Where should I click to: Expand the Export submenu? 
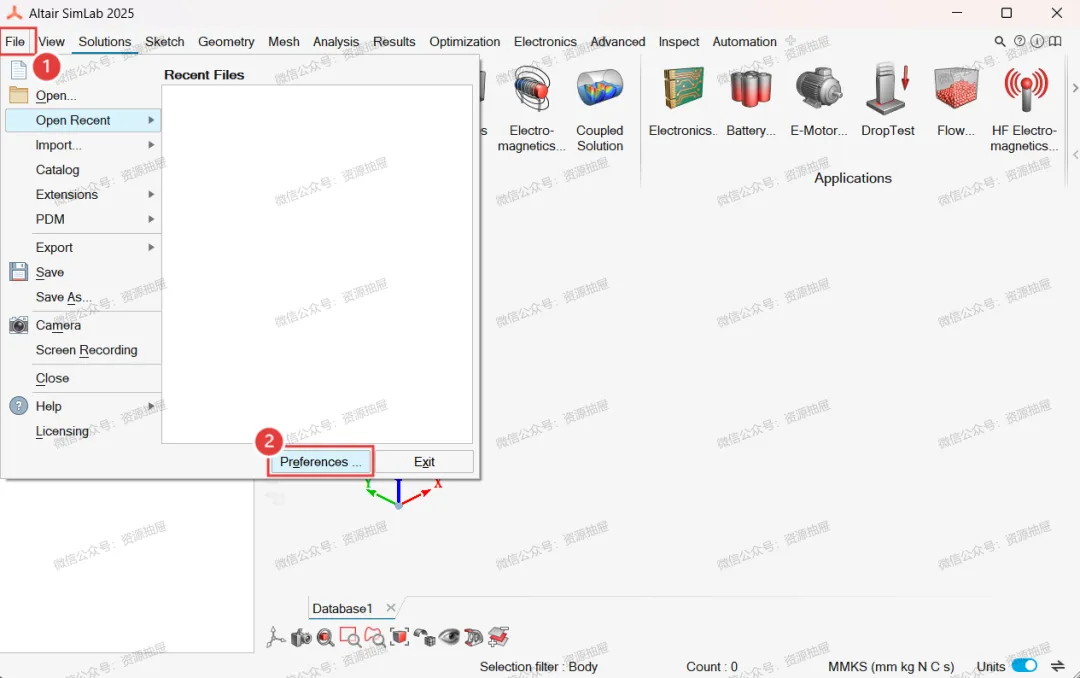(x=83, y=247)
